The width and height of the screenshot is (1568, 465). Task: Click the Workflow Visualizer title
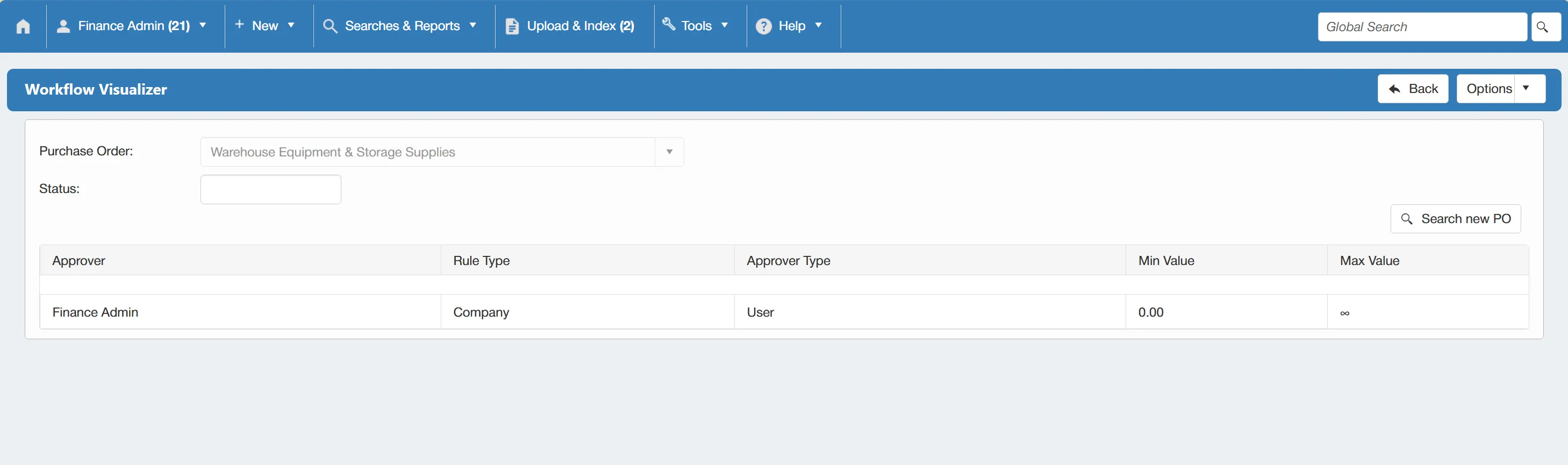tap(96, 89)
